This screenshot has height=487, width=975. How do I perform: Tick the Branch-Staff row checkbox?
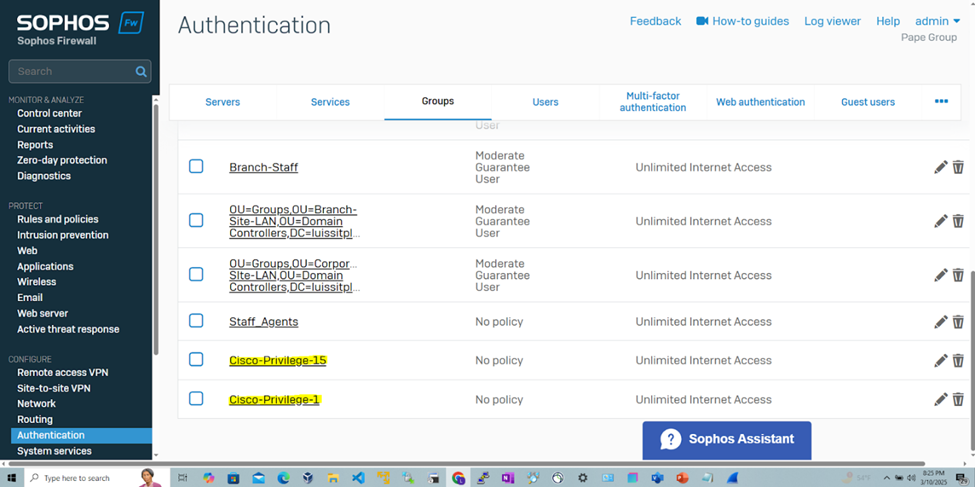pyautogui.click(x=196, y=166)
